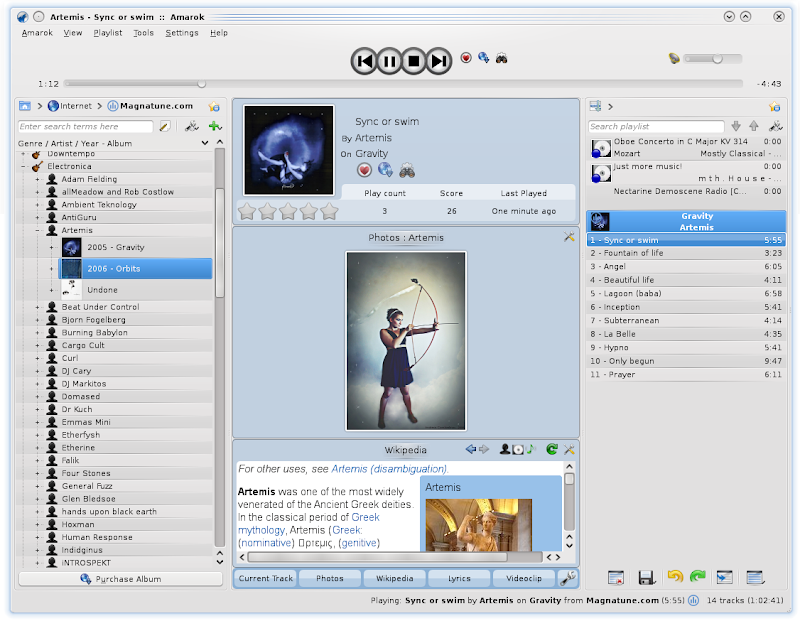
Task: Expand the Ambient Teknology artist
Action: (x=37, y=205)
